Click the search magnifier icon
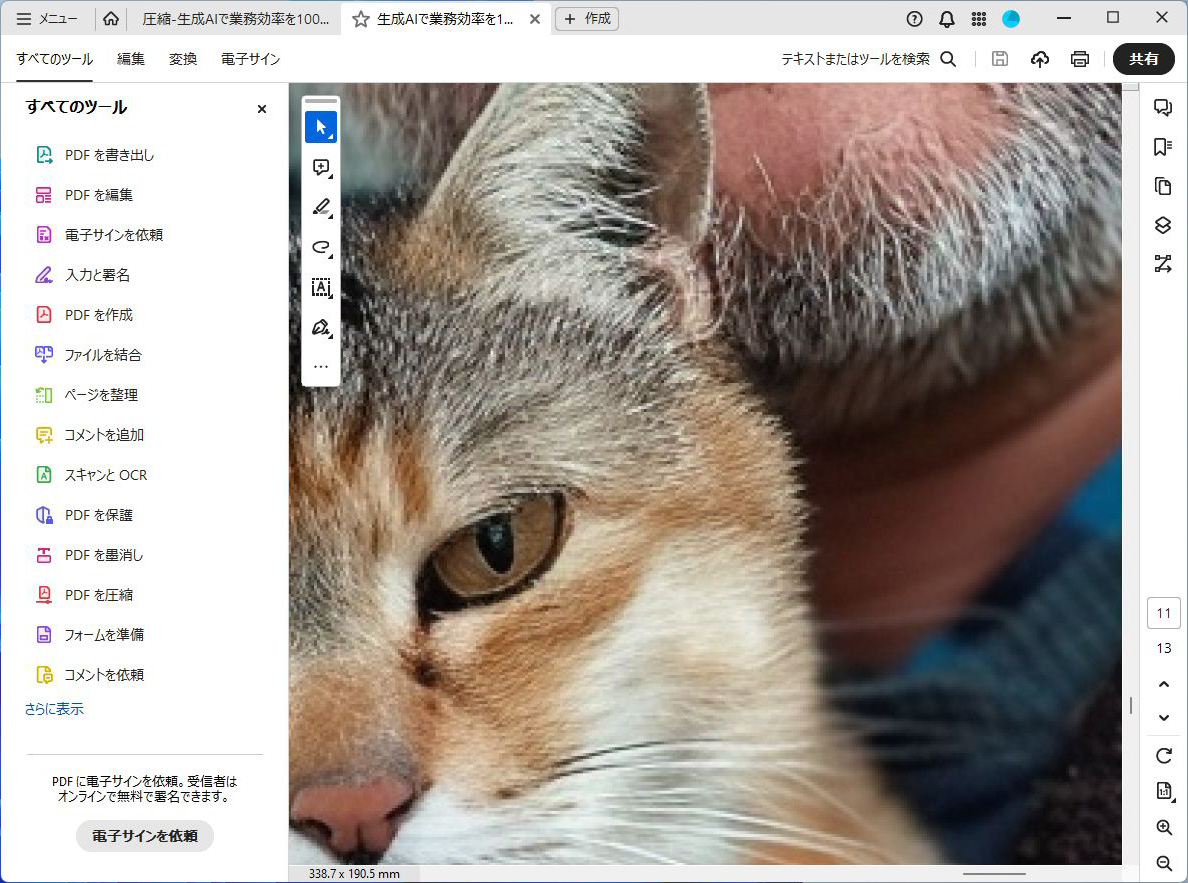 click(948, 59)
